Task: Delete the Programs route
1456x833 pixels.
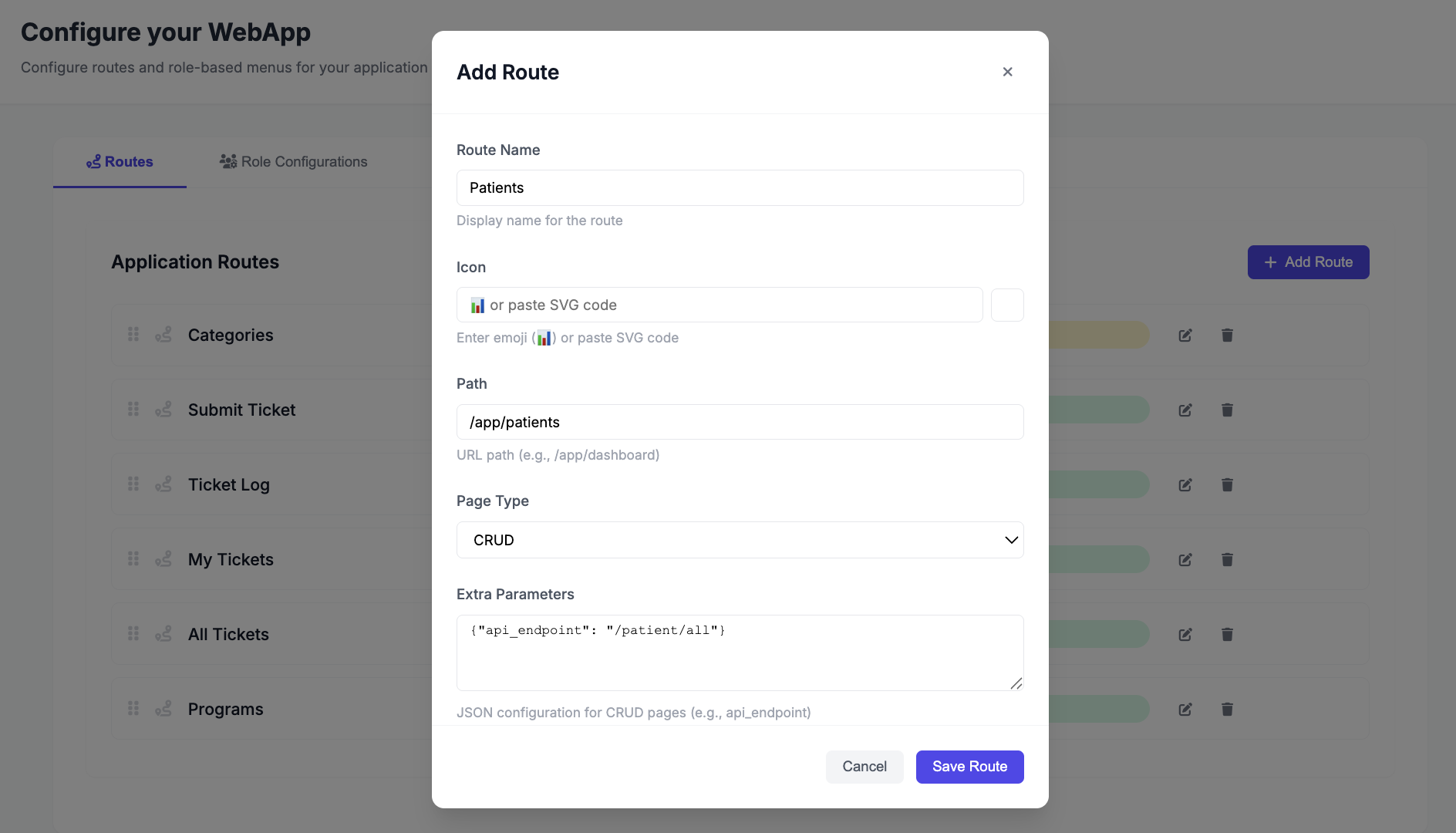Action: (x=1227, y=710)
